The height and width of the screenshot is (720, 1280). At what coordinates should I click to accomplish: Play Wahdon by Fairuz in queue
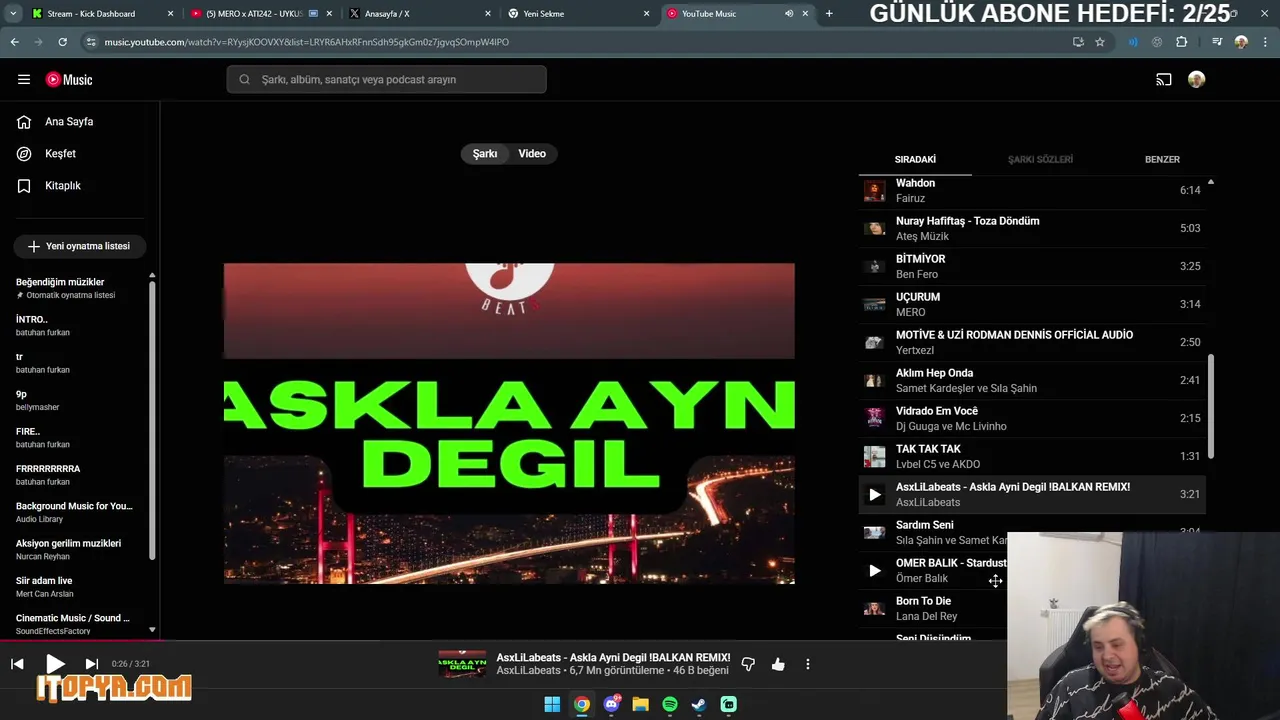[x=1032, y=190]
